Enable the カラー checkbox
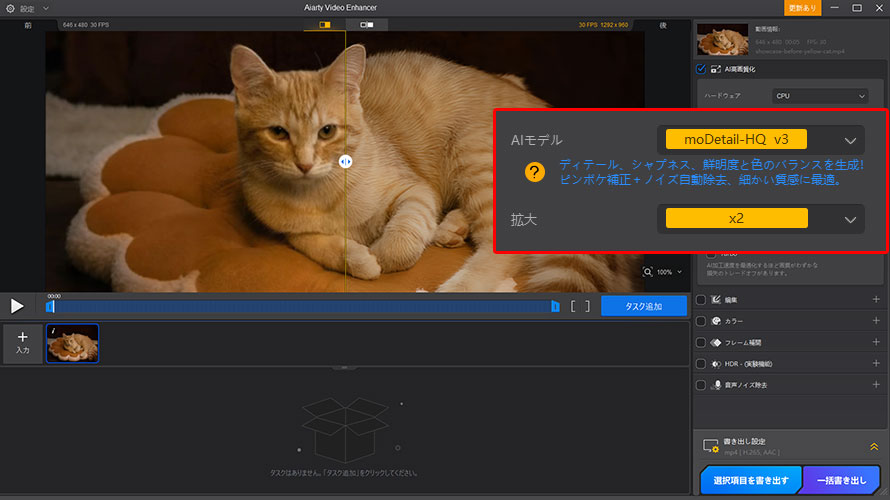890x500 pixels. (701, 321)
